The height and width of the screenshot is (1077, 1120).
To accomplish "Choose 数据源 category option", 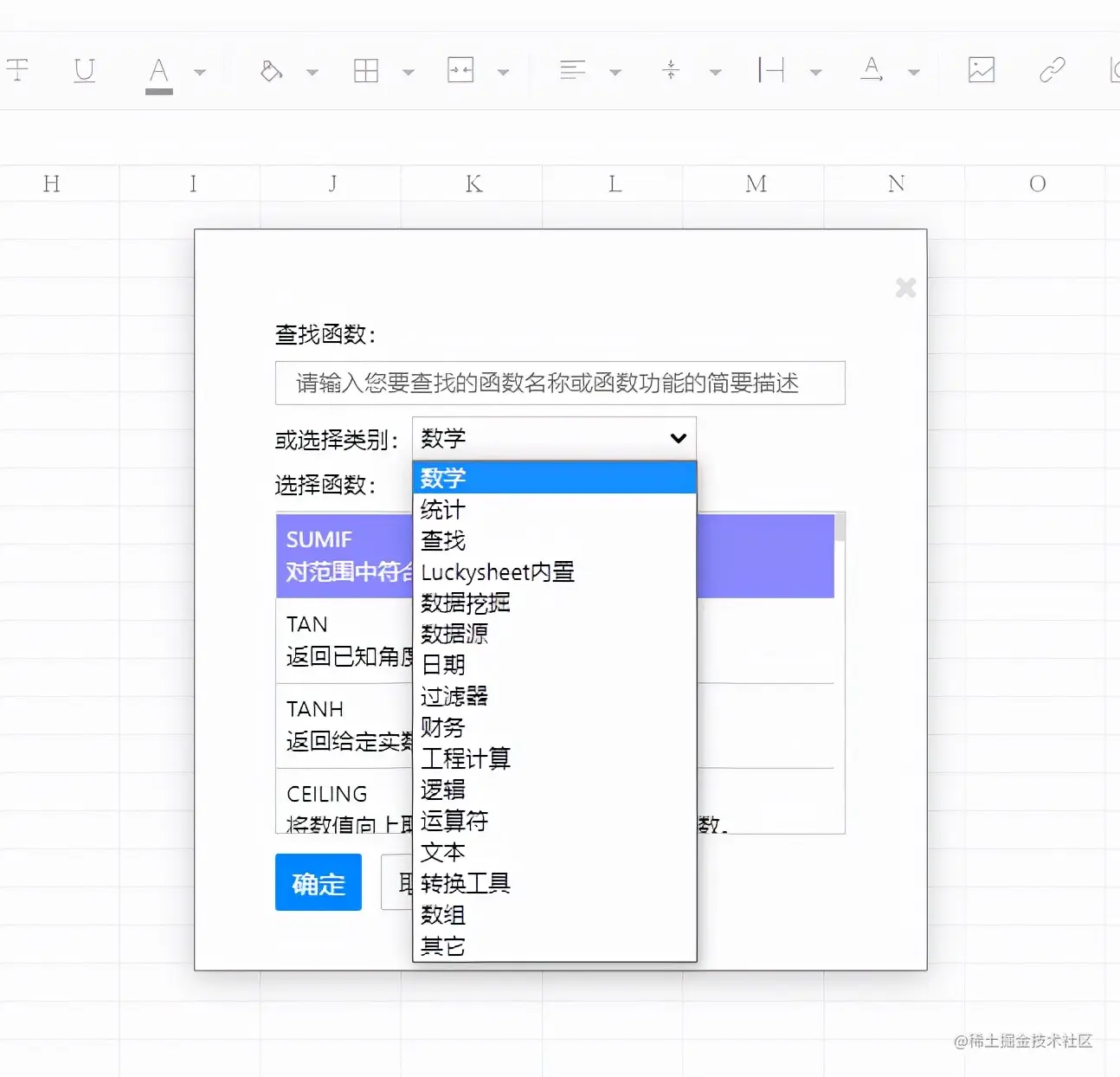I will pyautogui.click(x=555, y=634).
